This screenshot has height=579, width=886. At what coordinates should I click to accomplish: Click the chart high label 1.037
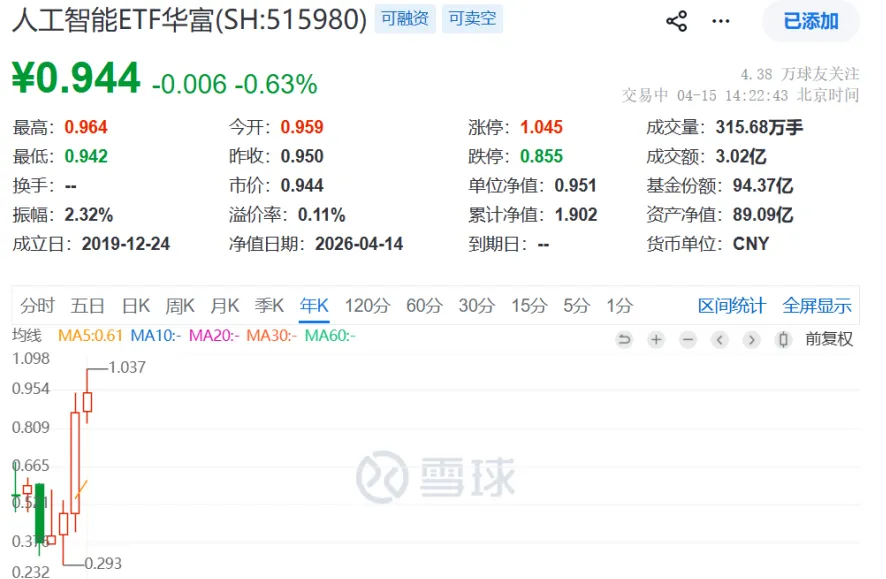coord(127,368)
